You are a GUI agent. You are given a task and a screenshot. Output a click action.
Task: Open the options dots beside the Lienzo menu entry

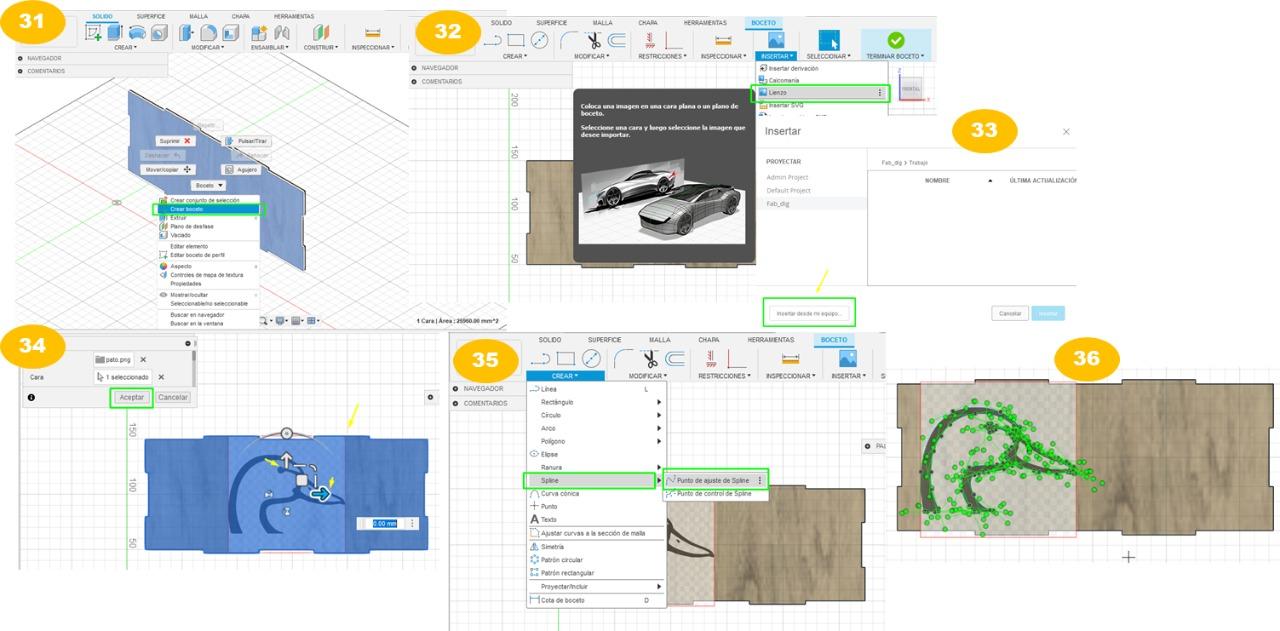tap(880, 92)
